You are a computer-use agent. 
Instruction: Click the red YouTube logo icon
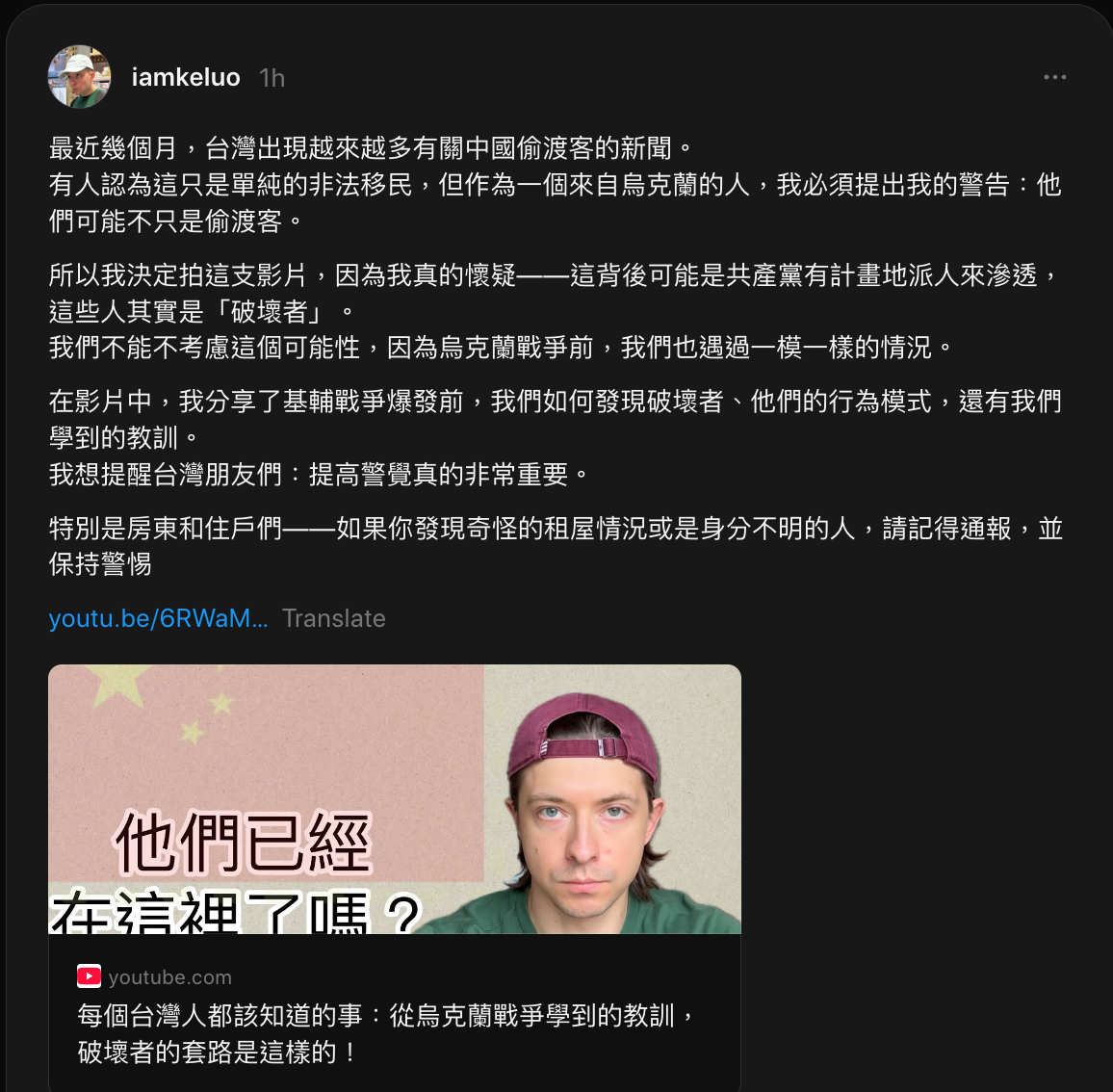pos(89,977)
